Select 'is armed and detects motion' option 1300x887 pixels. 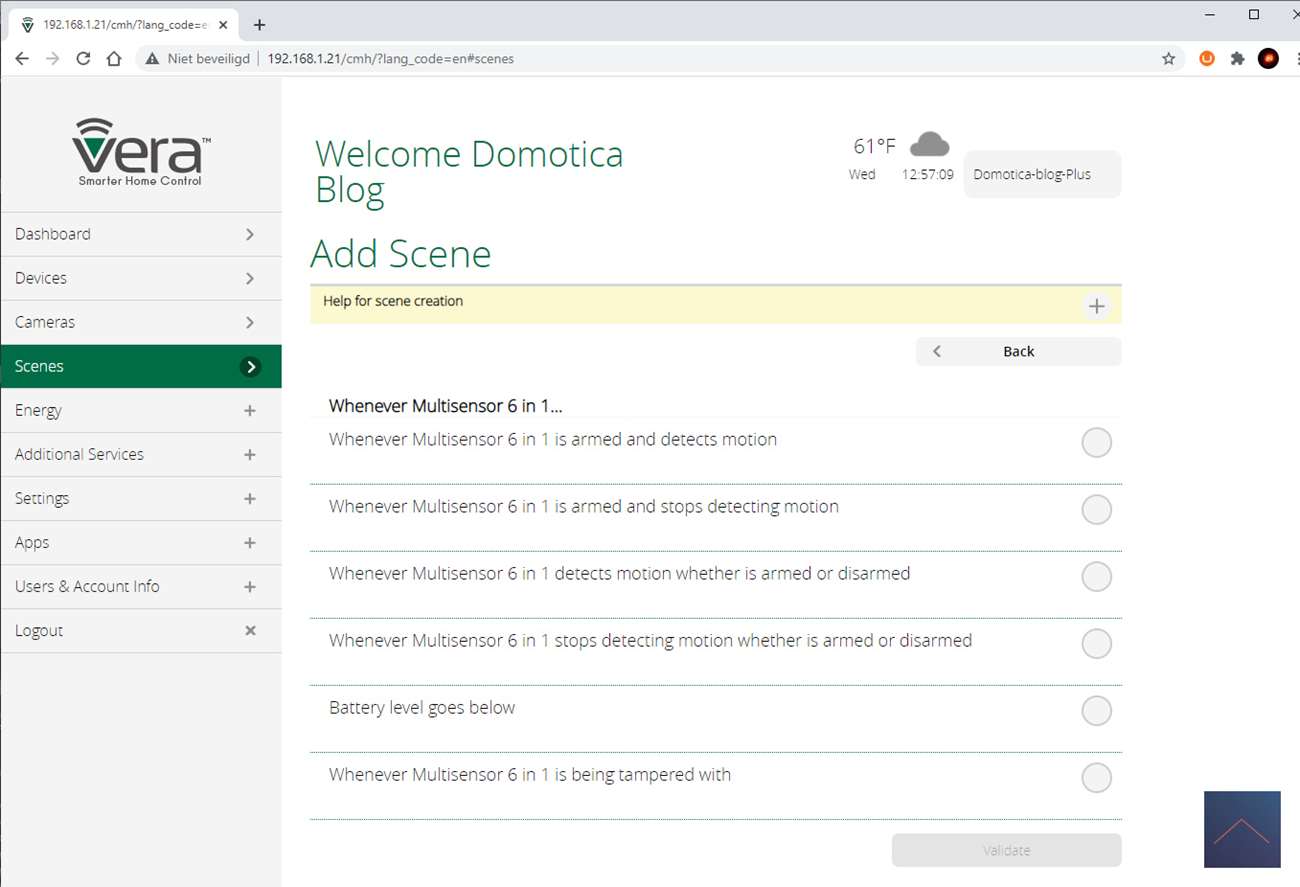tap(1096, 442)
